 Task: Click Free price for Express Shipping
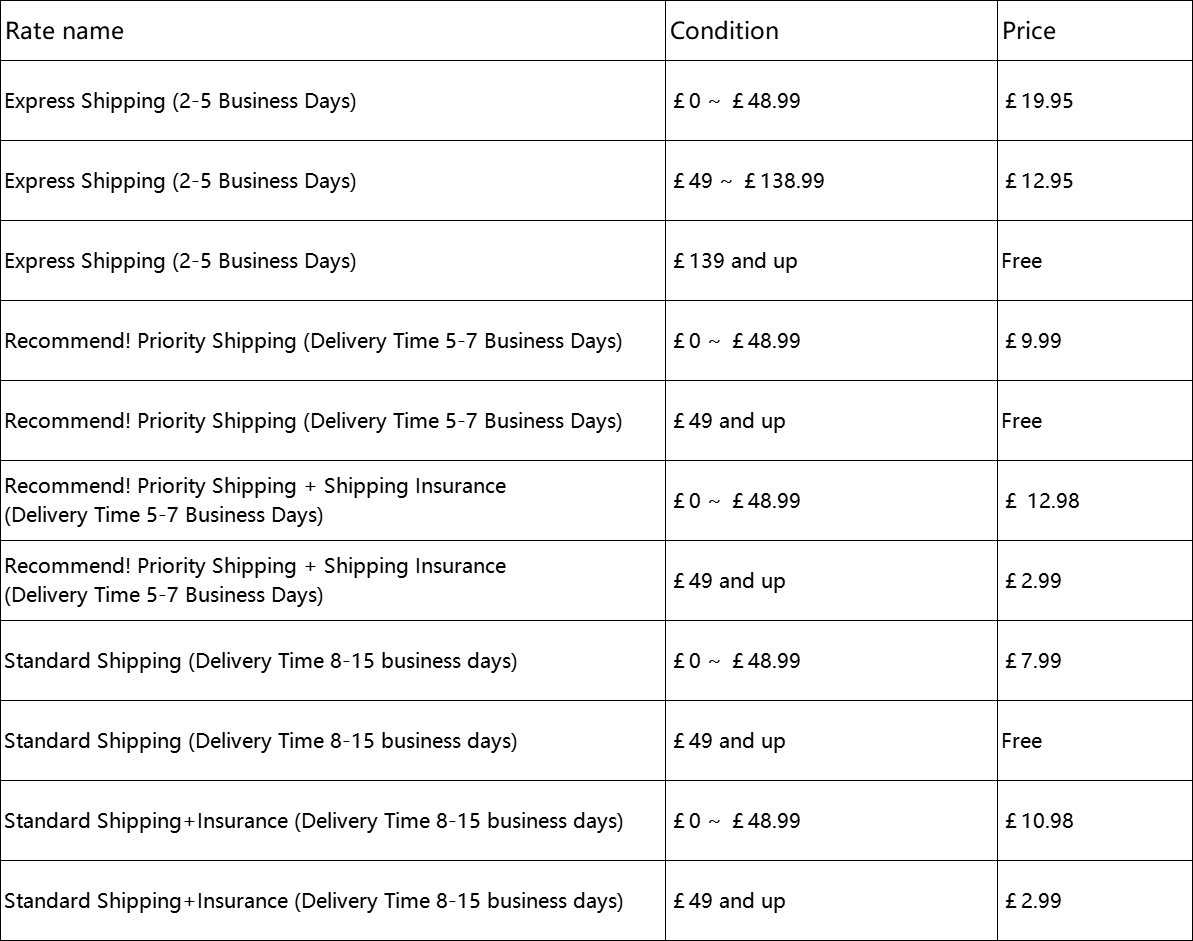point(1021,261)
